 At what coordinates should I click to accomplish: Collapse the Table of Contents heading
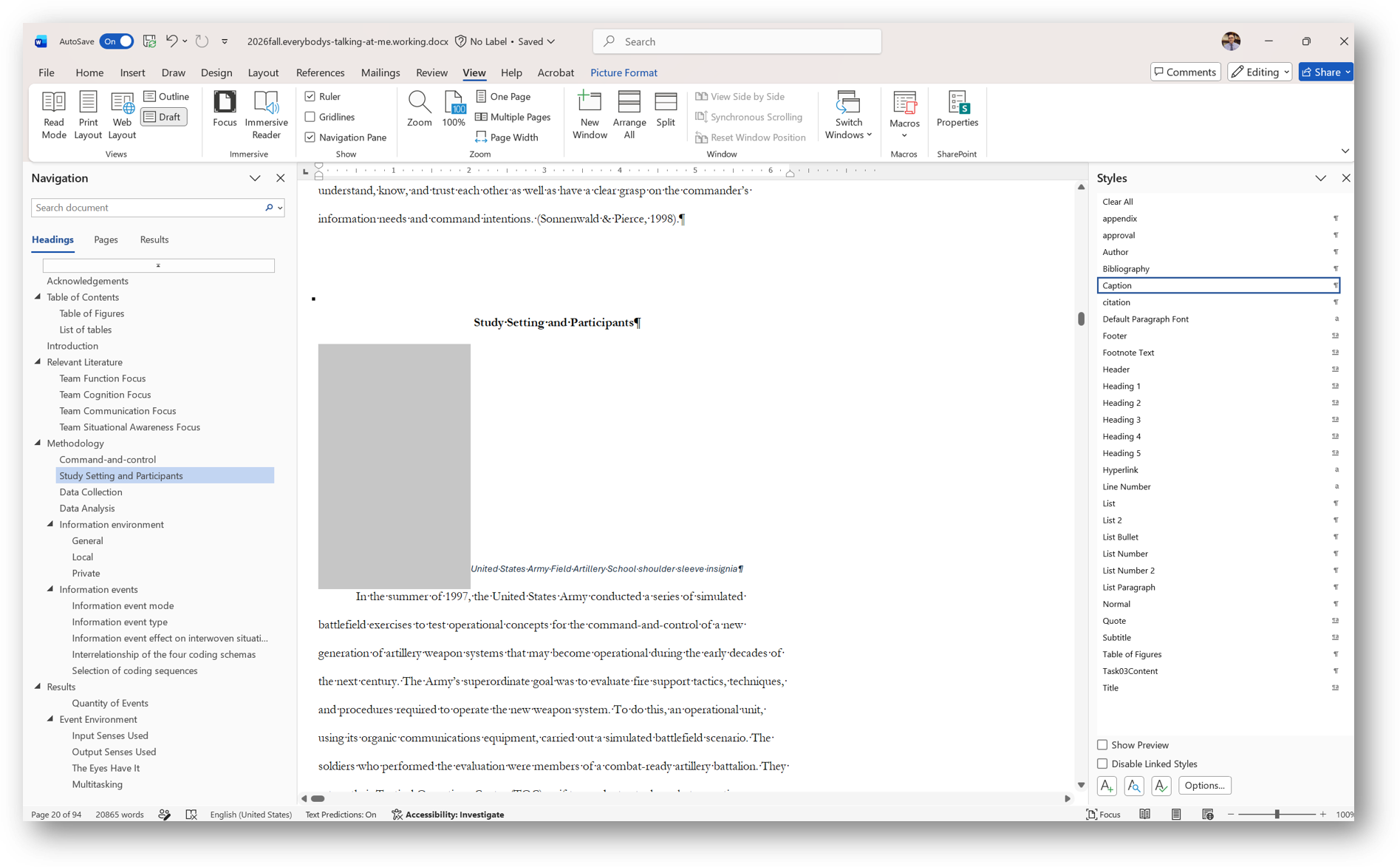38,297
